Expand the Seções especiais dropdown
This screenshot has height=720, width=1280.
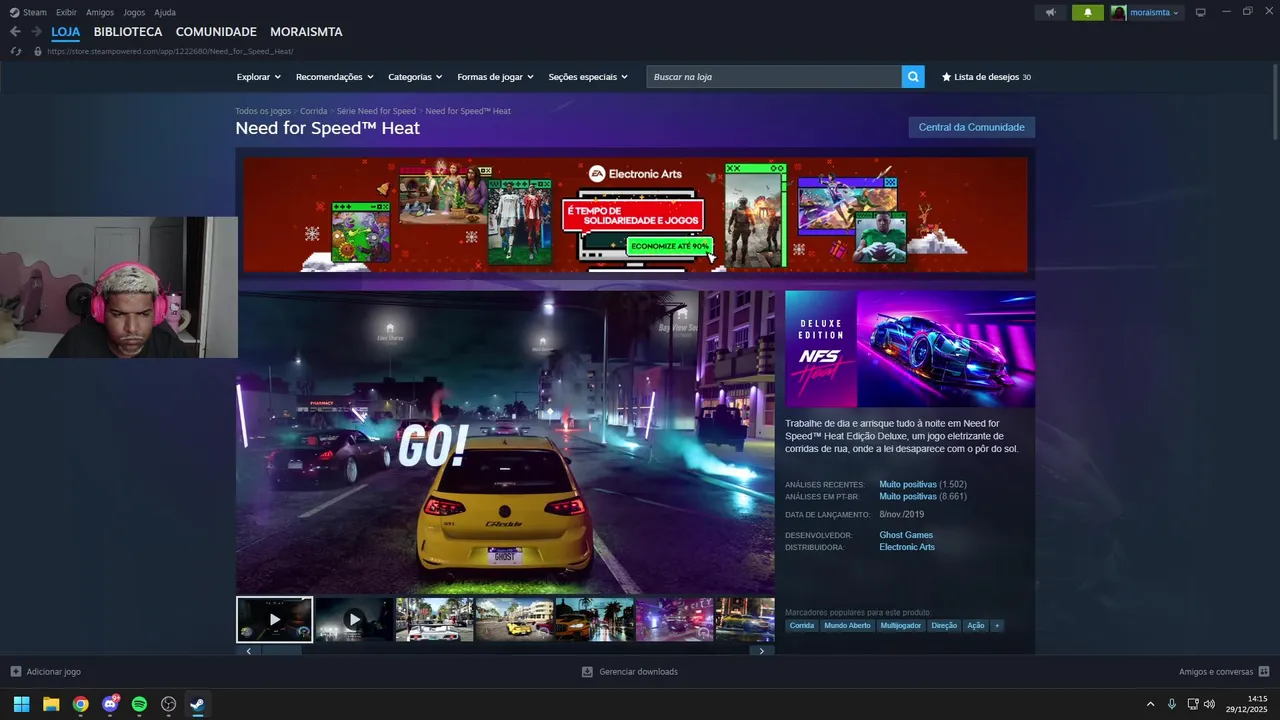pos(588,77)
